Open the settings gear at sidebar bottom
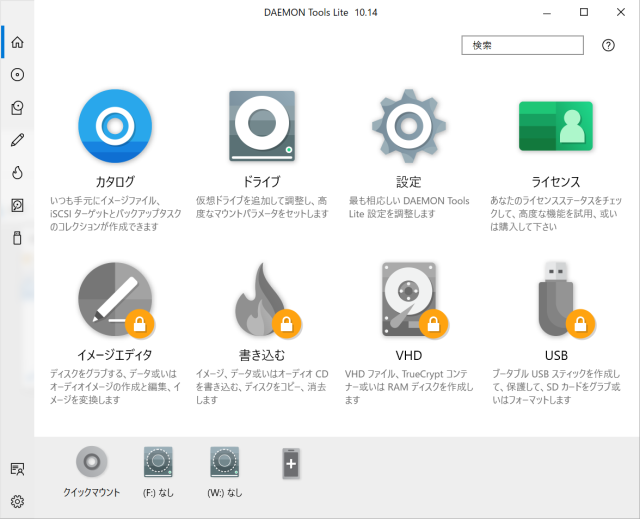This screenshot has width=640, height=519. (17, 501)
